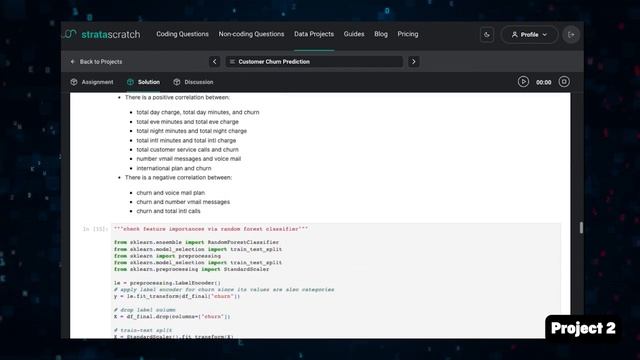Click 'churn and number vmail messages' bullet

[183, 202]
